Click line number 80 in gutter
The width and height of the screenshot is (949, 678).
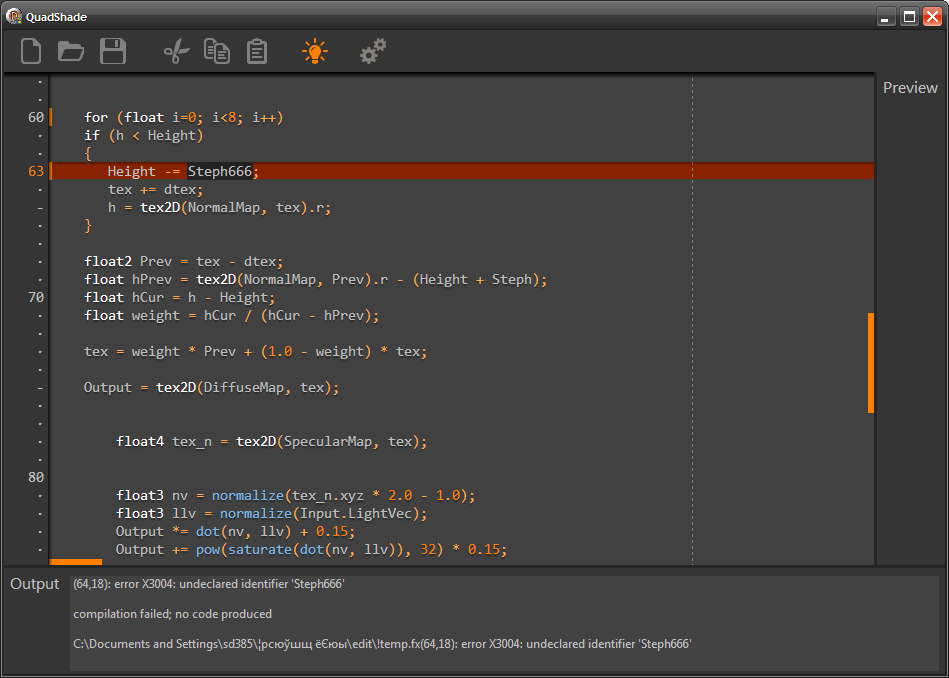pyautogui.click(x=36, y=477)
